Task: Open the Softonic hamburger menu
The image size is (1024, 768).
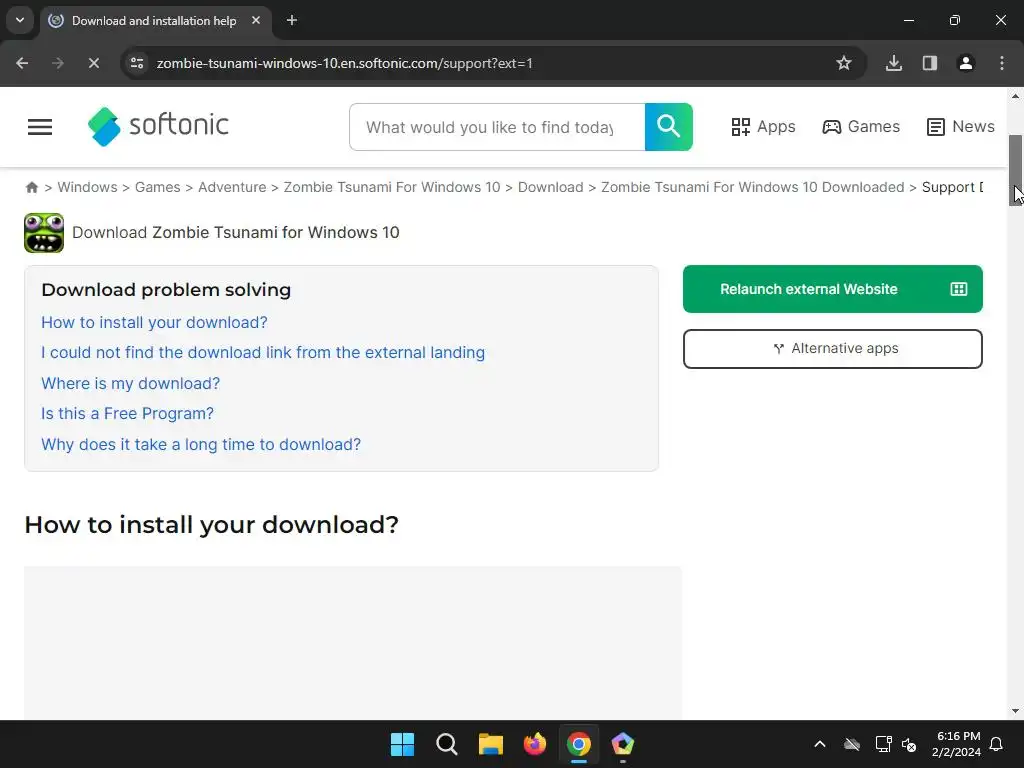Action: [x=40, y=127]
